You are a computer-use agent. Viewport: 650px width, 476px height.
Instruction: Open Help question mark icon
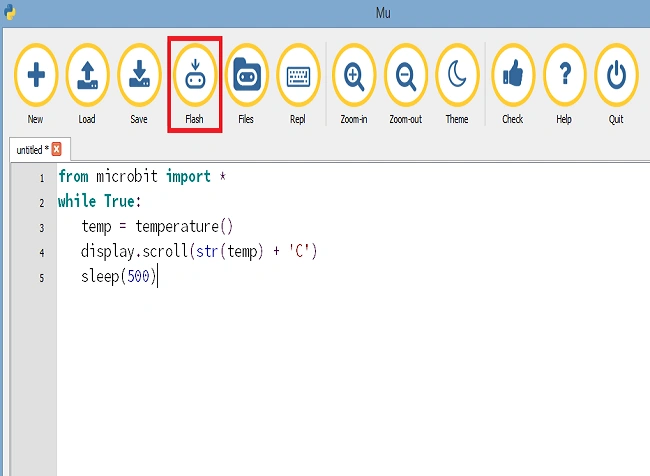click(x=565, y=75)
